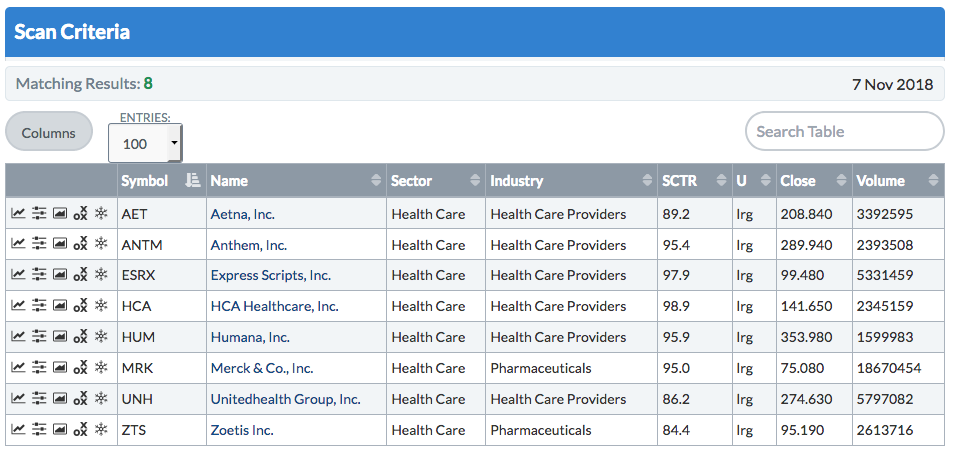Sort table by Volume column arrows
This screenshot has width=963, height=458.
coord(932,181)
